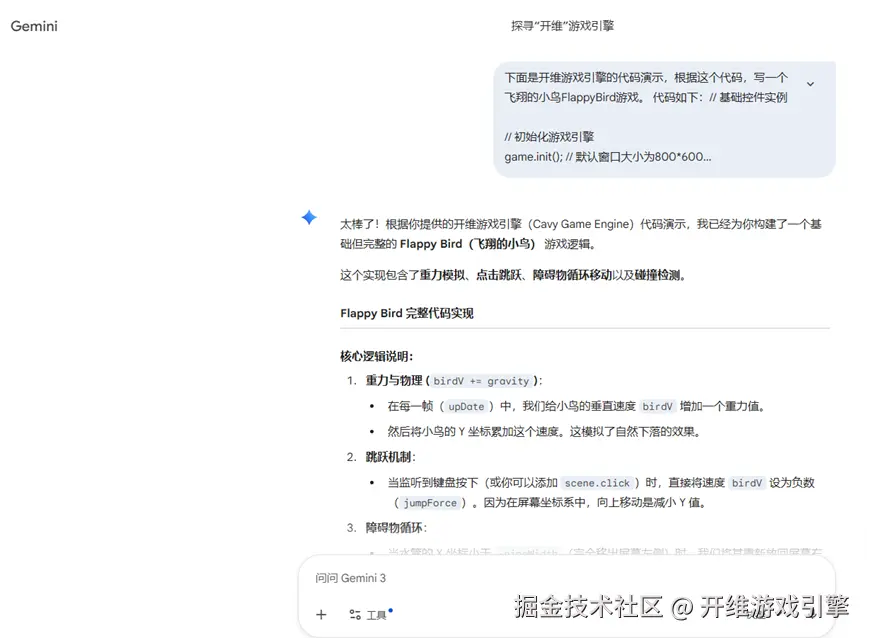Open the conversation title 探寻"开维"游戏引擎
Image resolution: width=869 pixels, height=640 pixels.
(562, 25)
